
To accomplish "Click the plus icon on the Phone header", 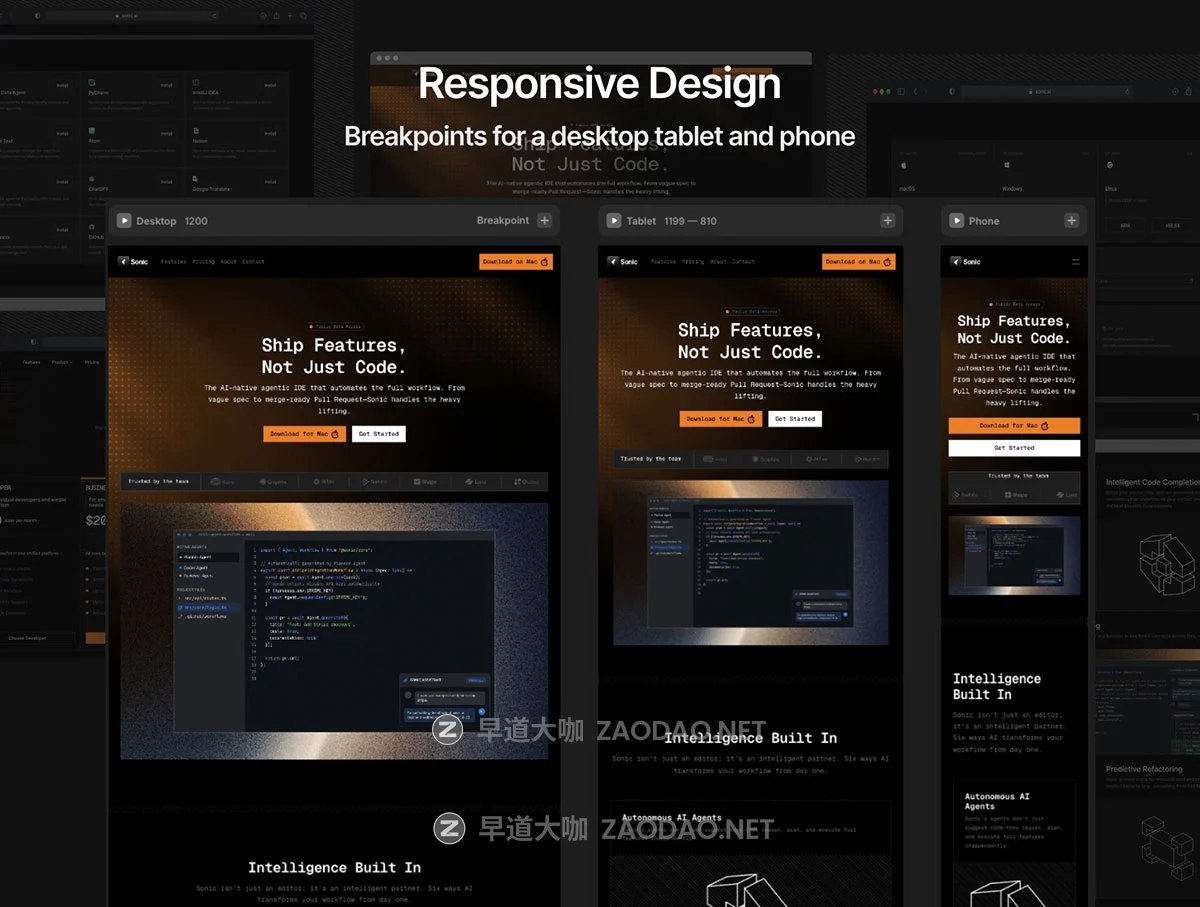I will [x=1071, y=221].
